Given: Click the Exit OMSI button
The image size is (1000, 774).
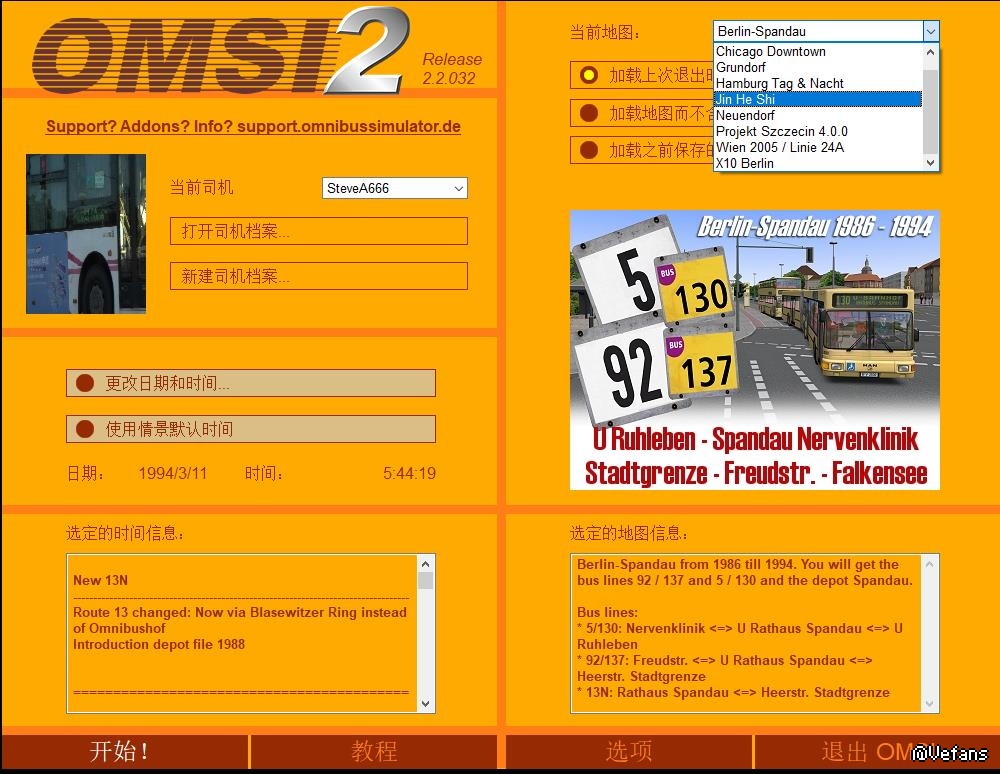Looking at the screenshot, I should [x=877, y=752].
